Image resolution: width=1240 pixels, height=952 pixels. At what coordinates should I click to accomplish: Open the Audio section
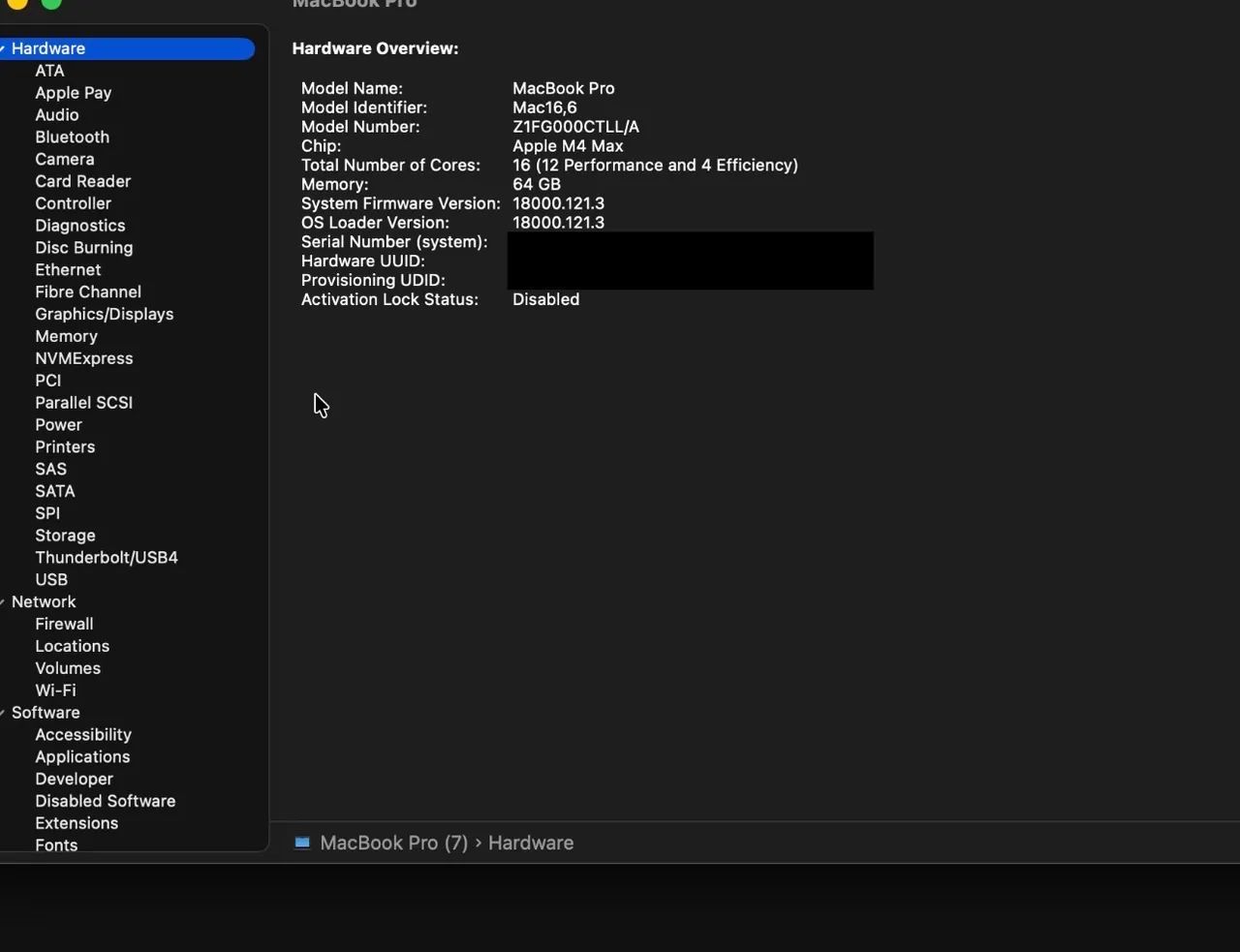57,115
